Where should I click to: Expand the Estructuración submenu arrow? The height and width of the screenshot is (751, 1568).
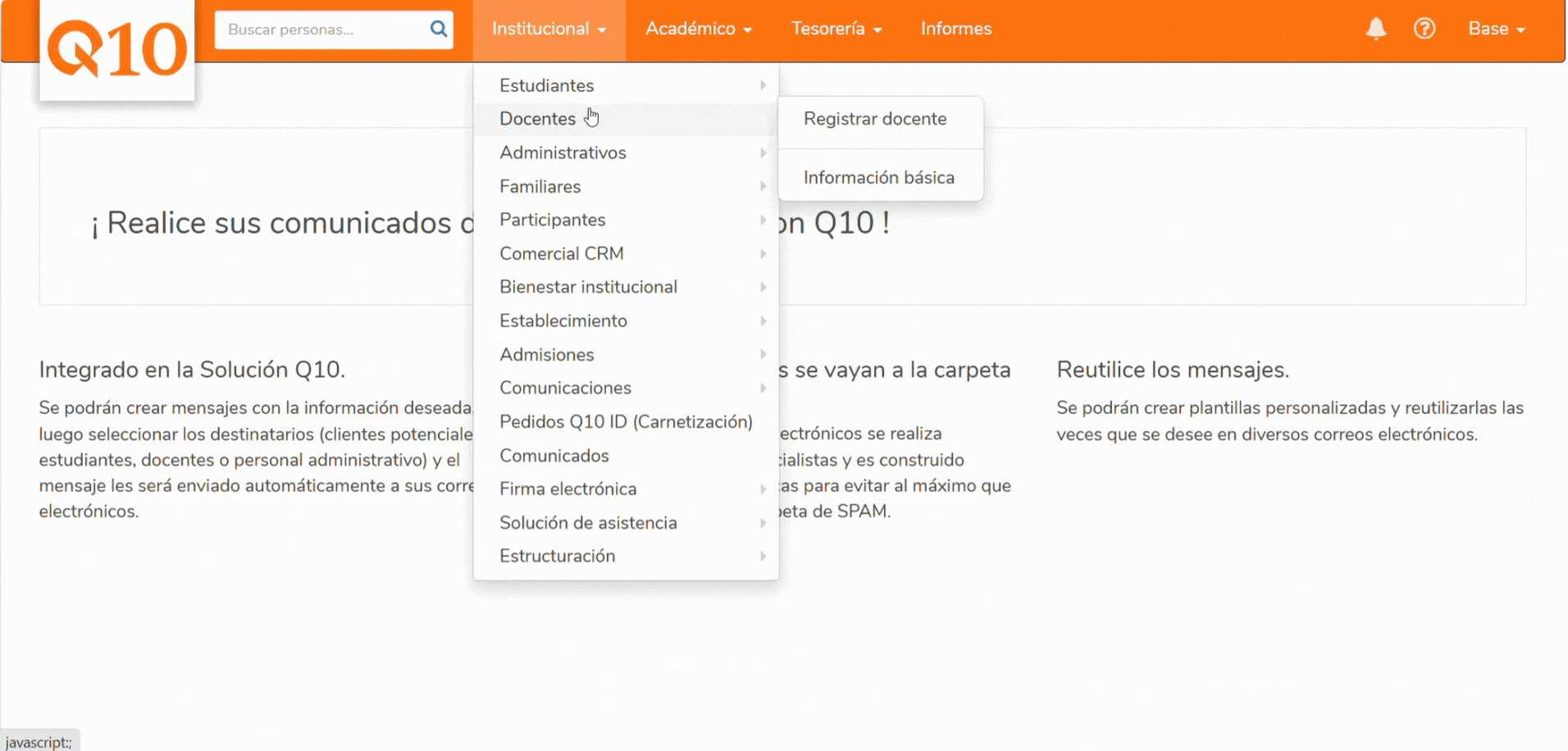pyautogui.click(x=763, y=556)
